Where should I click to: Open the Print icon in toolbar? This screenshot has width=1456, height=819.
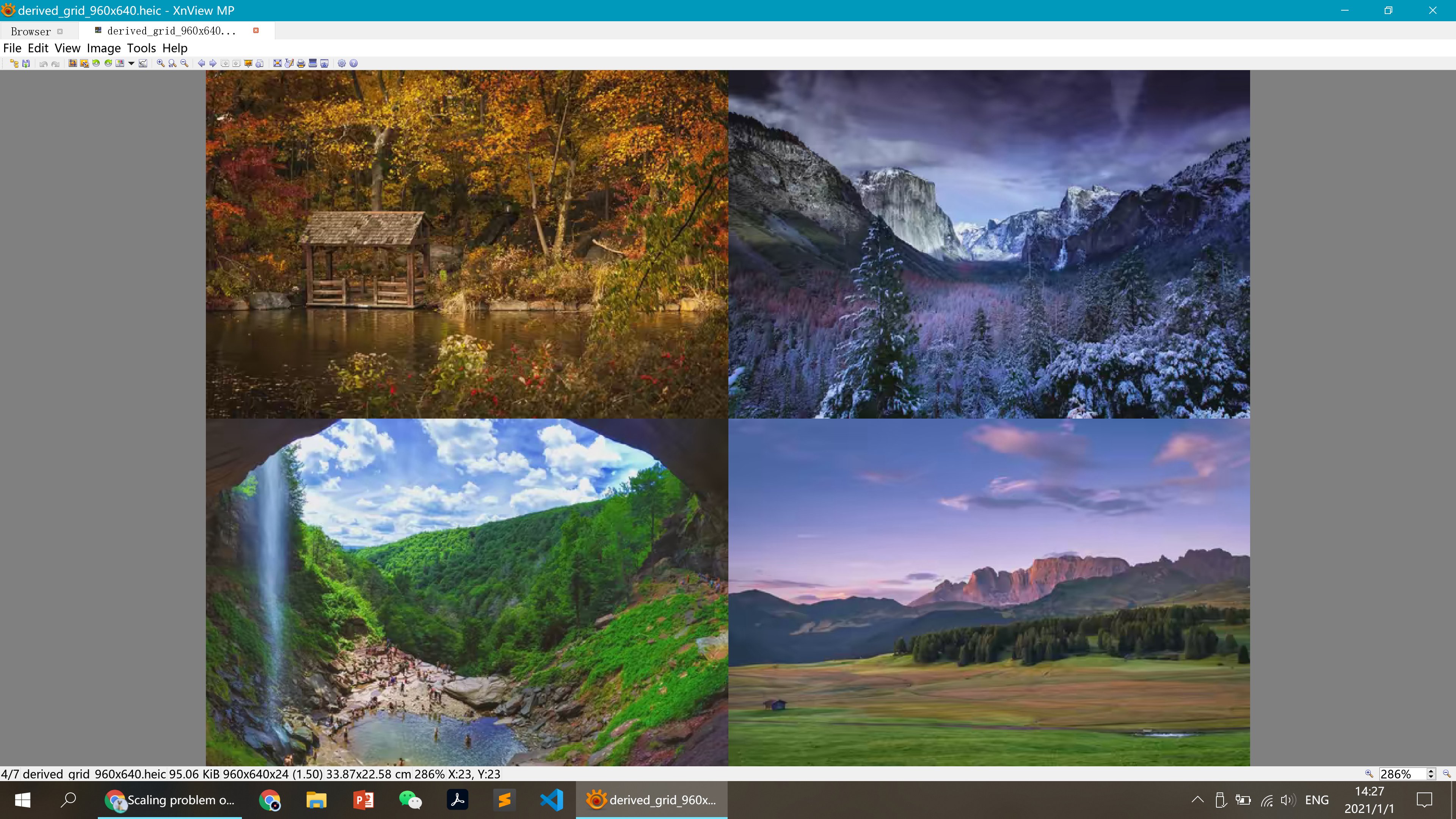coord(301,63)
